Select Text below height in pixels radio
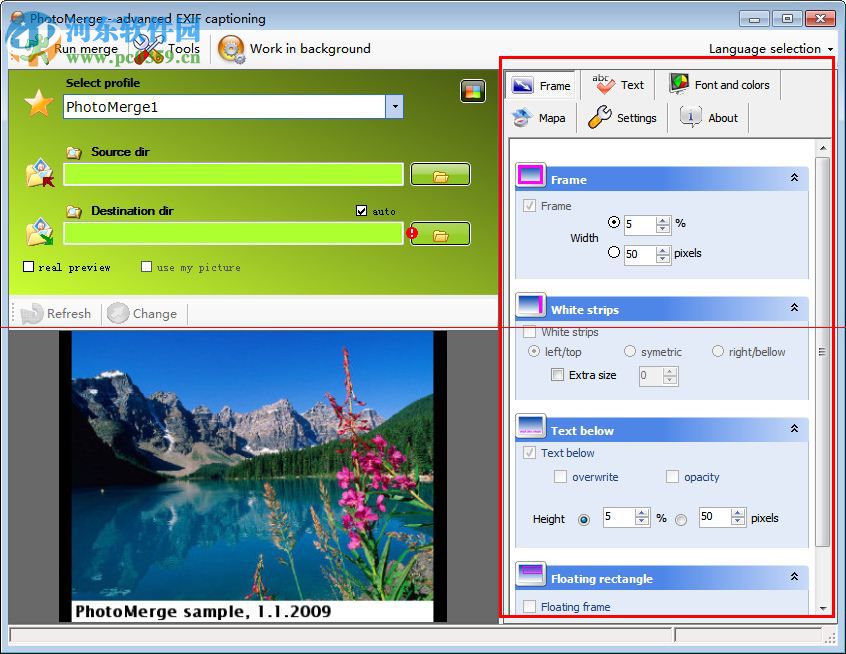 pos(681,520)
